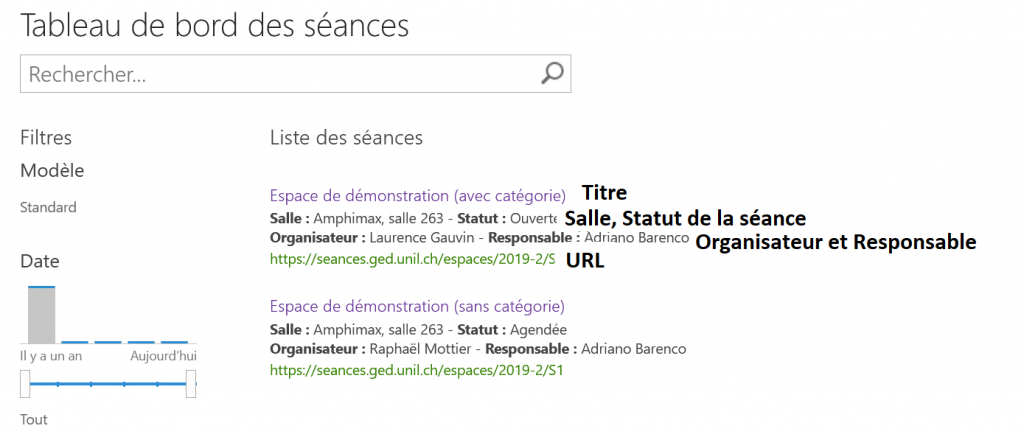
Task: Grab the left handle of the date slider
Action: tap(24, 383)
